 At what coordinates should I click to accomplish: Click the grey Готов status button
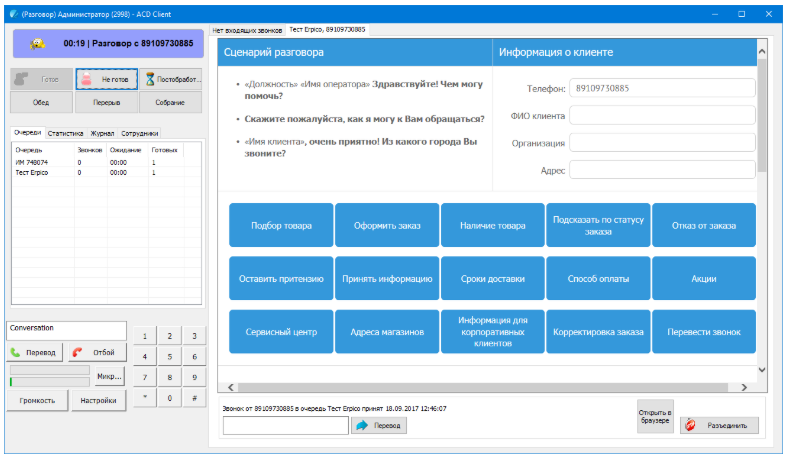42,79
